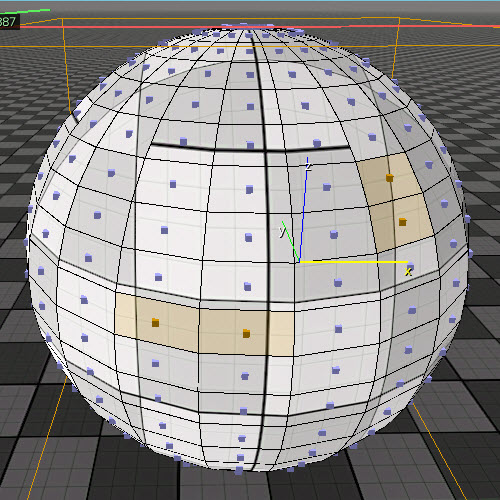Select the polygon dot at sphere's bottom pole
500x500 pixels.
tap(239, 470)
